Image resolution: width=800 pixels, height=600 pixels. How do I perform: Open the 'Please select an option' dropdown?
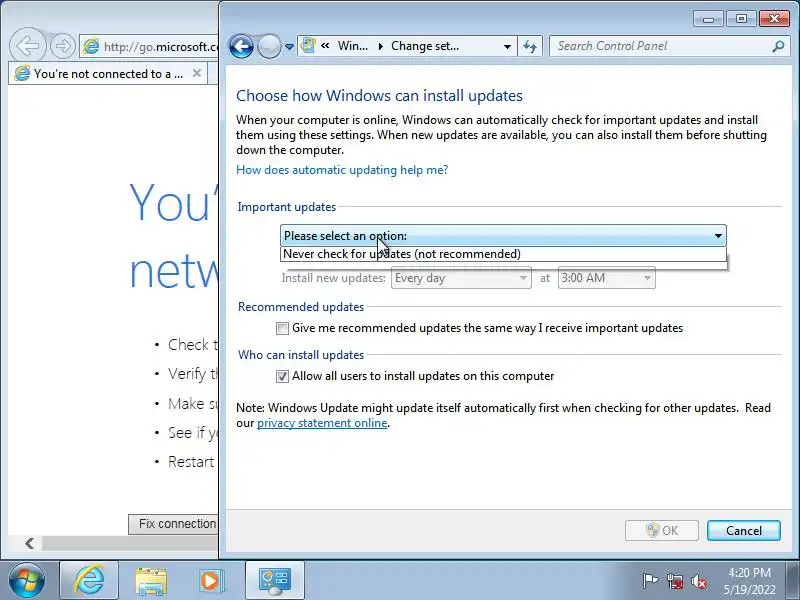click(x=503, y=236)
